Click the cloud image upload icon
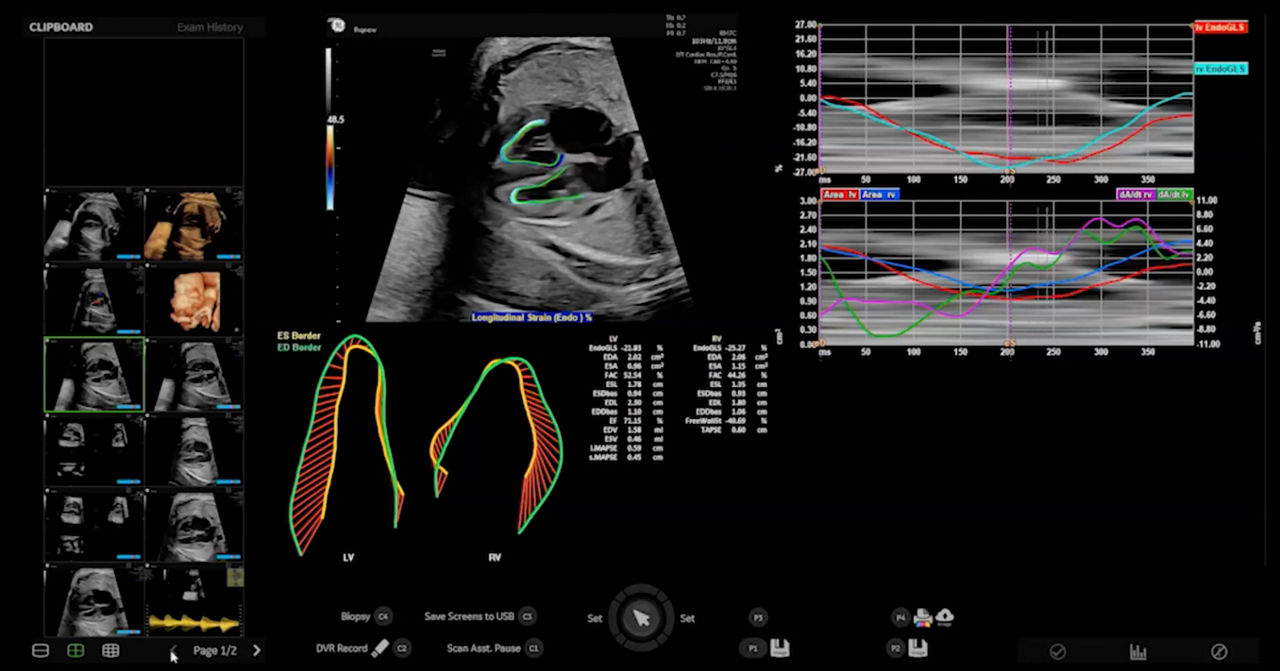Screen dimensions: 1280x671 pyautogui.click(x=944, y=618)
